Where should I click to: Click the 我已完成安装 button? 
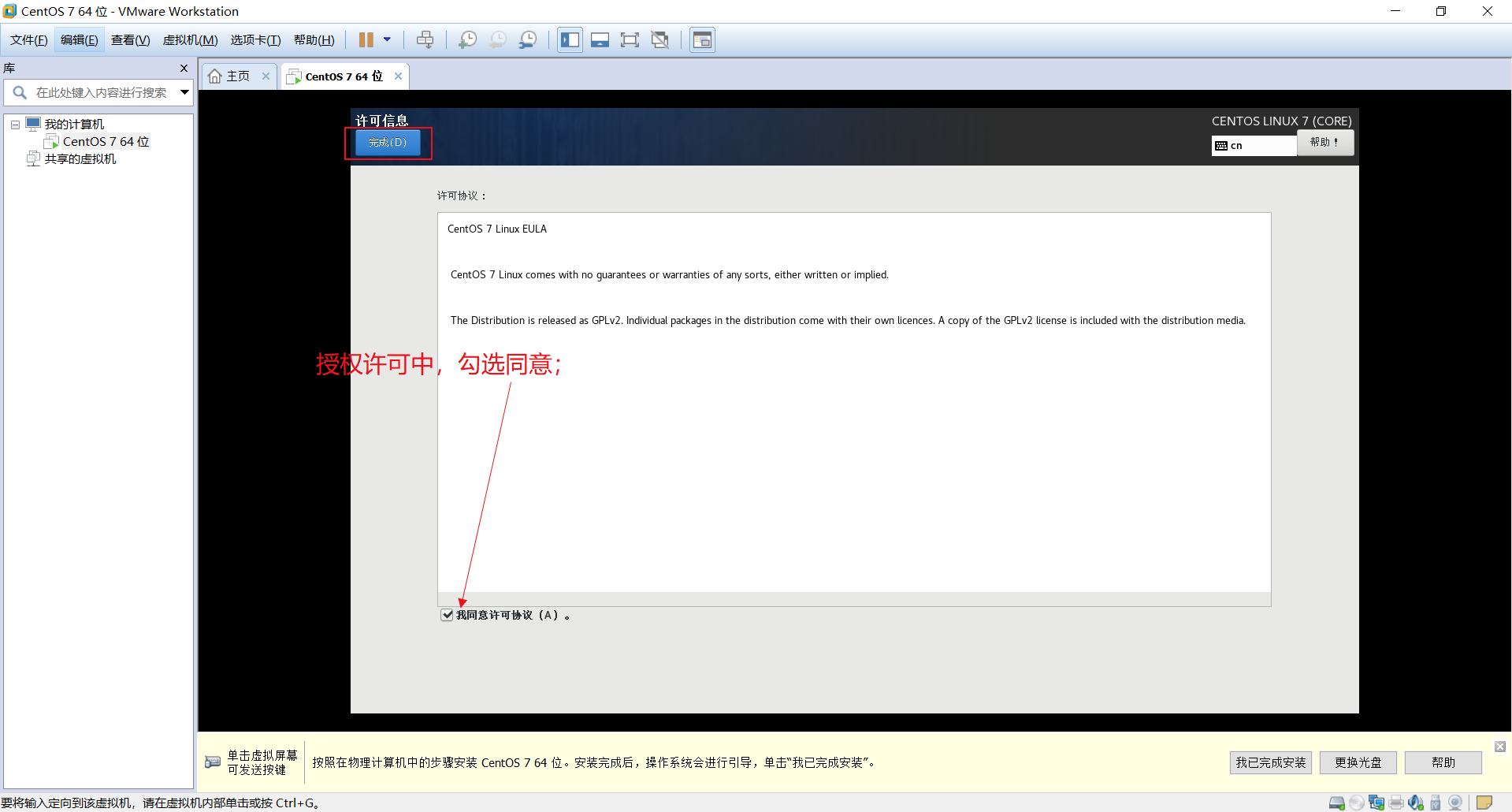(x=1269, y=762)
